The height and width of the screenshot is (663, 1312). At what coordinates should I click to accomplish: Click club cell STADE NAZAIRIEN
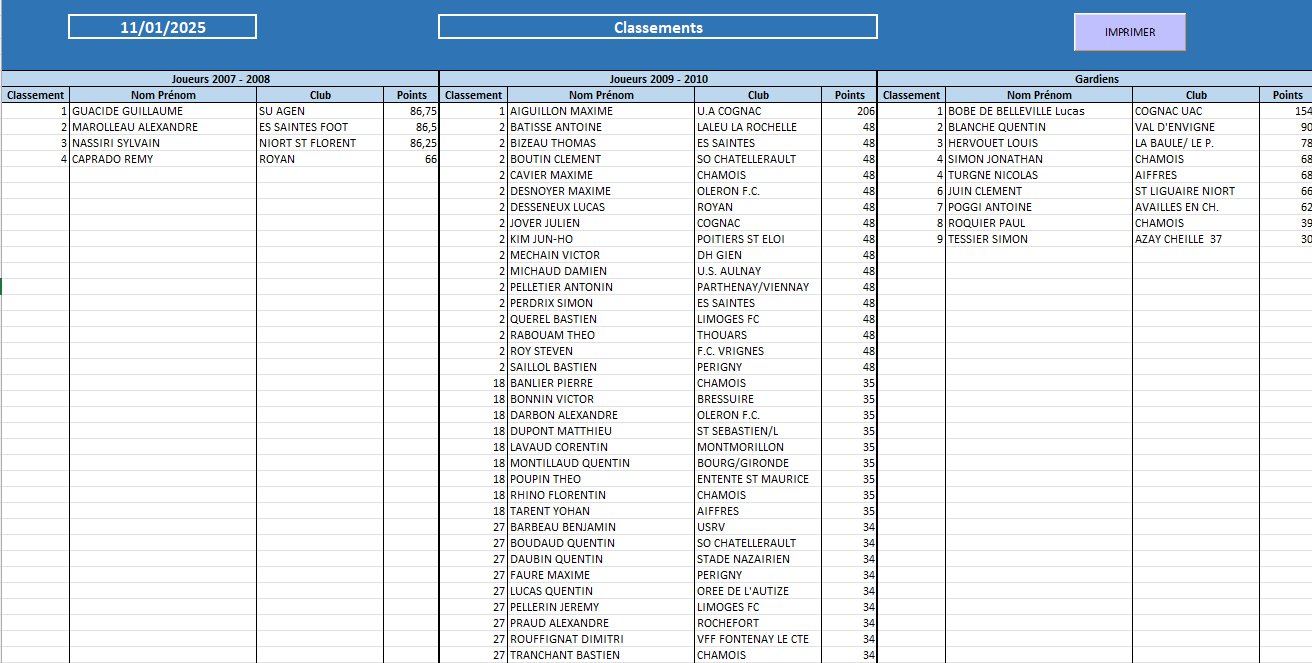(758, 559)
